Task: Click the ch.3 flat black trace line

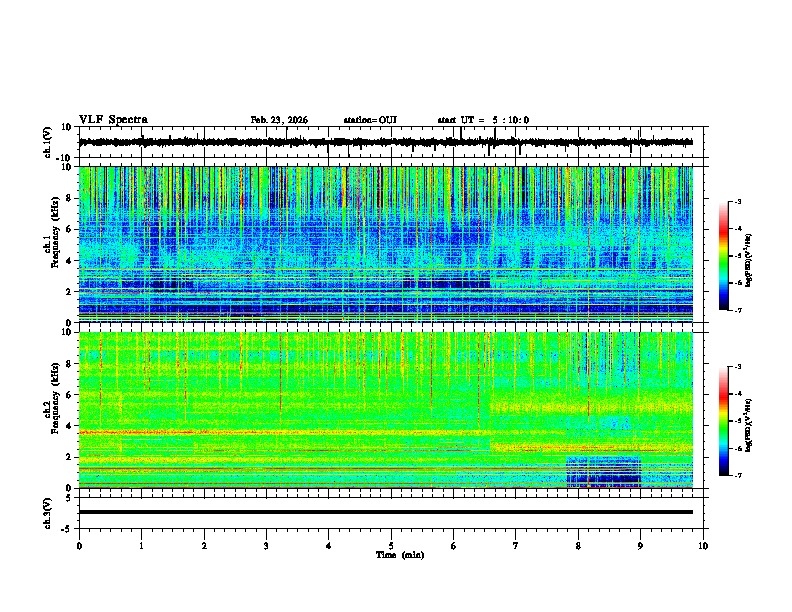Action: 385,512
